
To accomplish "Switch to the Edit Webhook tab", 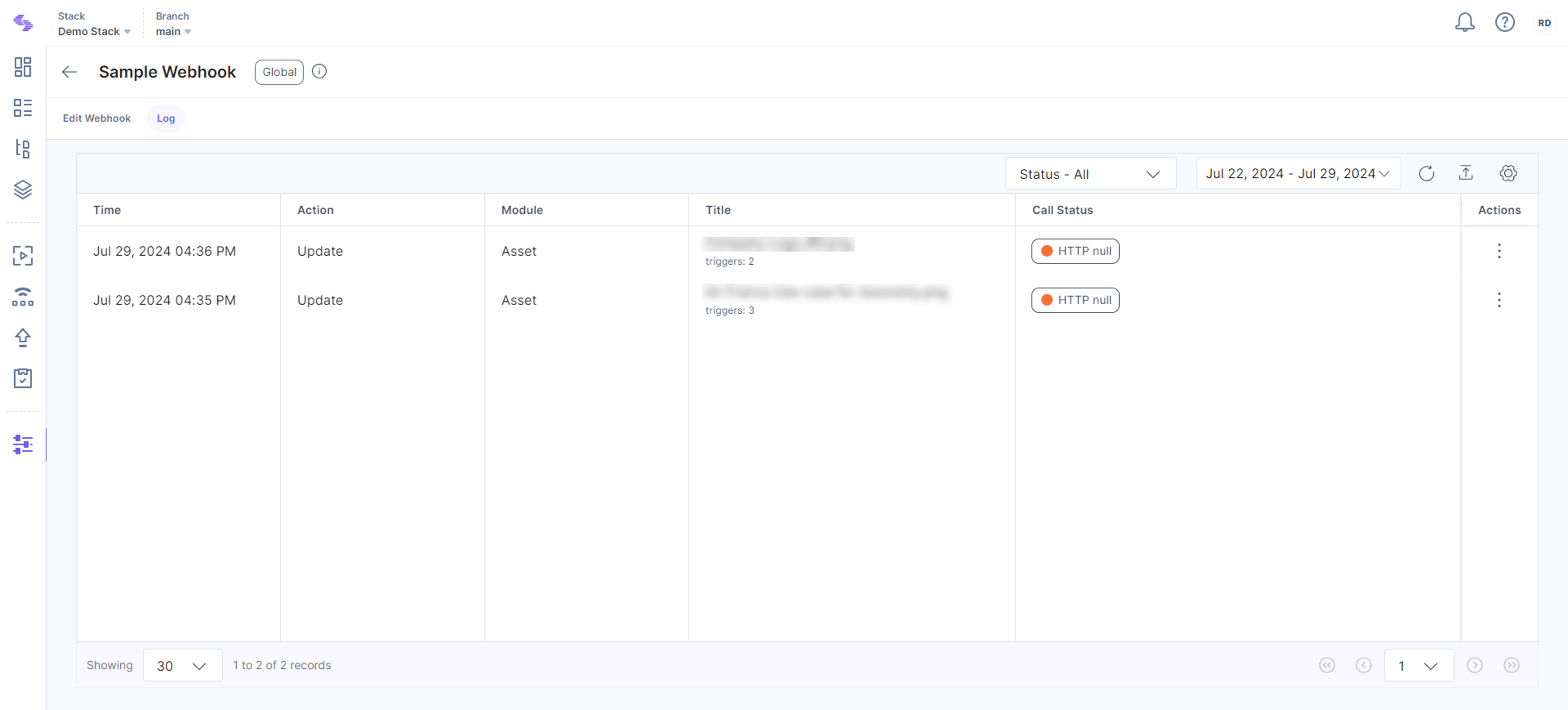I will [x=97, y=118].
